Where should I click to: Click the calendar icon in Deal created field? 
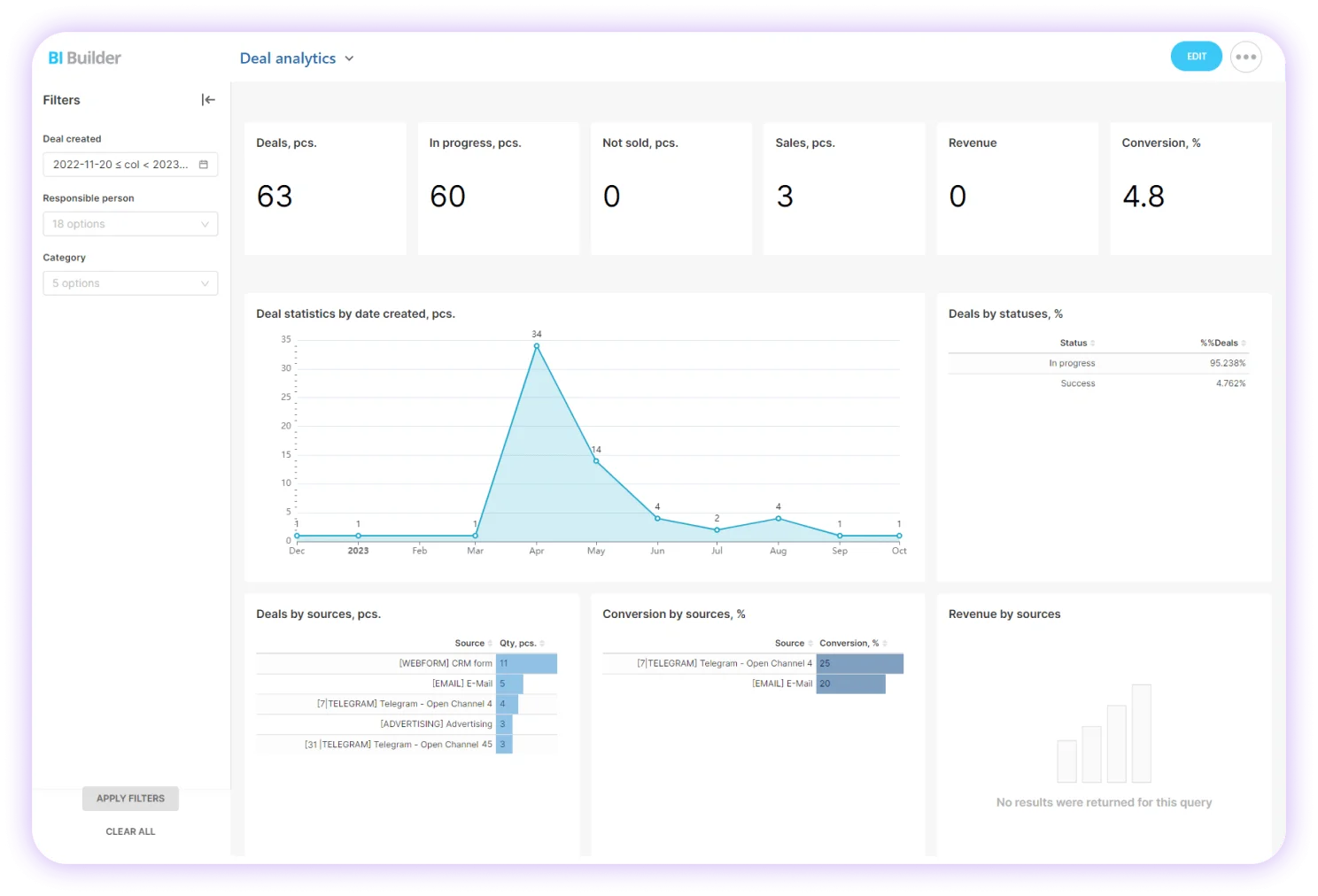point(204,165)
